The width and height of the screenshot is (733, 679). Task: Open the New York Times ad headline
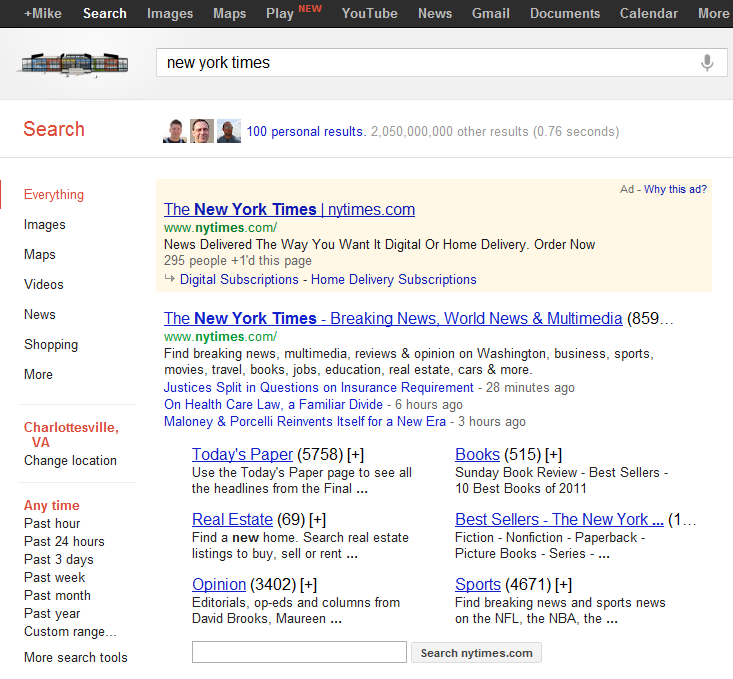click(289, 209)
